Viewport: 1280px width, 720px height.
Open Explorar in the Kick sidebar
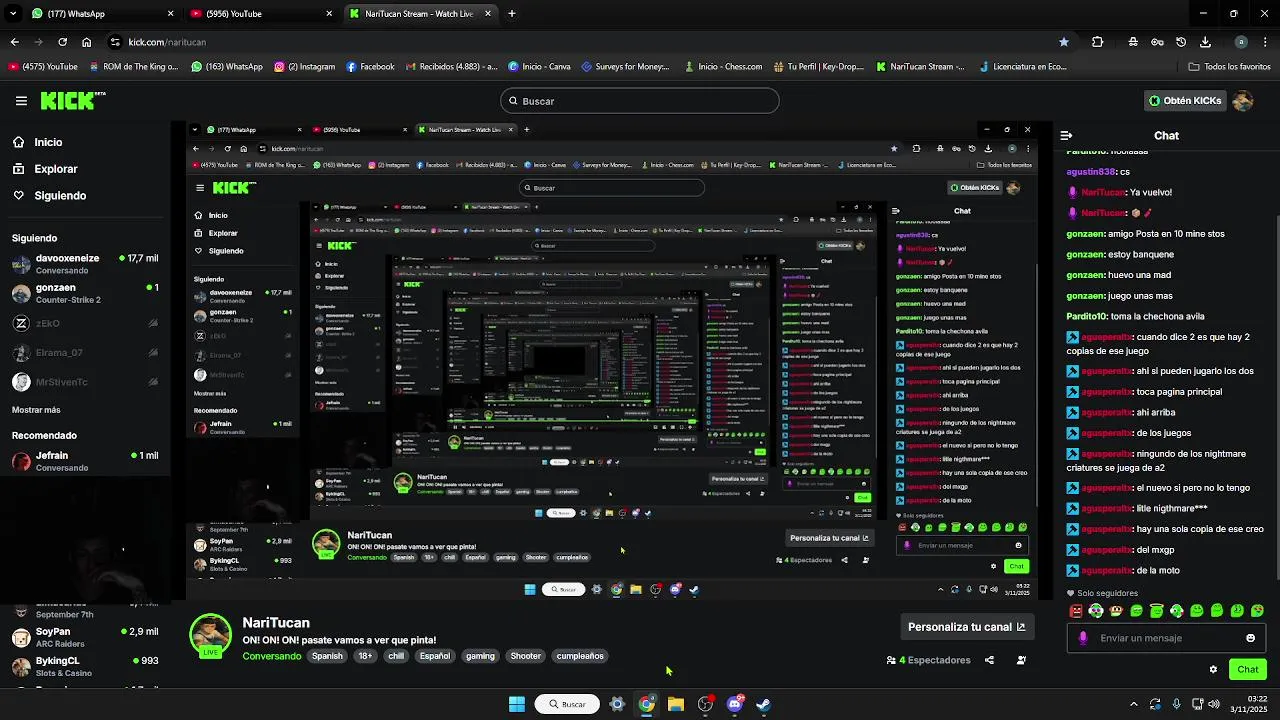[x=45, y=169]
